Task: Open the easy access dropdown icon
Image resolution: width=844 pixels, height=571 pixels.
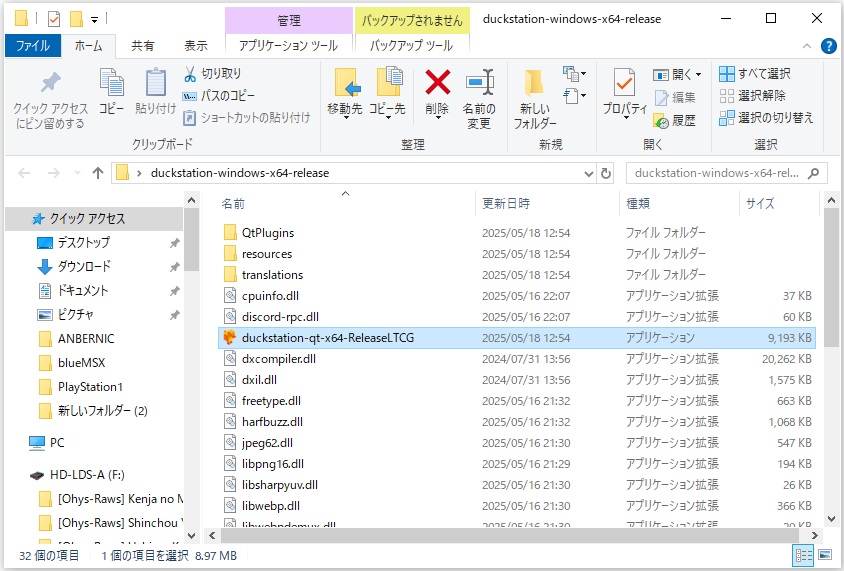Action: coord(574,96)
